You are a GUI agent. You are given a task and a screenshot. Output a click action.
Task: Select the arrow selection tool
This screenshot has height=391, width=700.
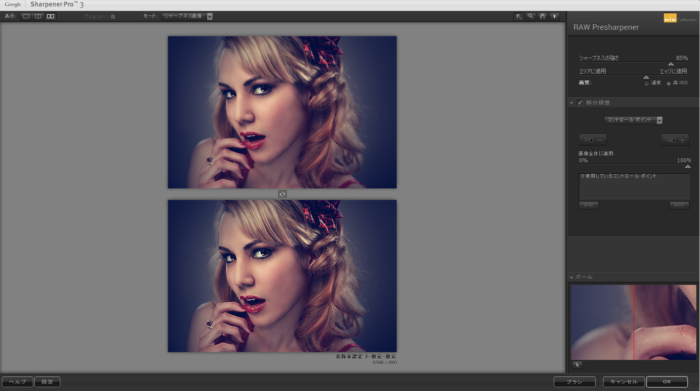[x=518, y=16]
